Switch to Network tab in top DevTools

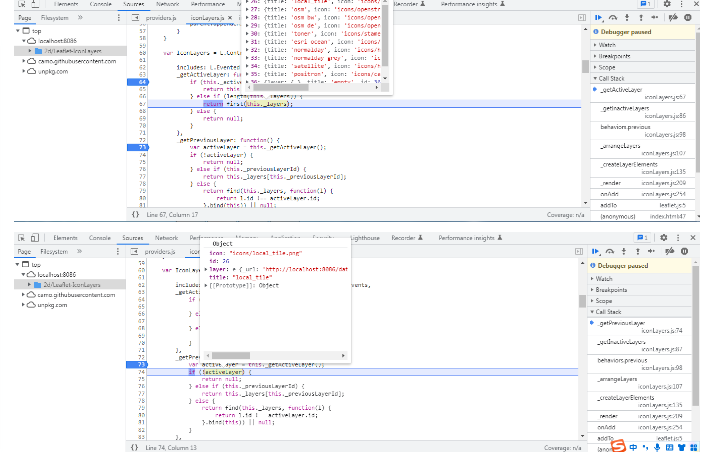pos(167,4)
